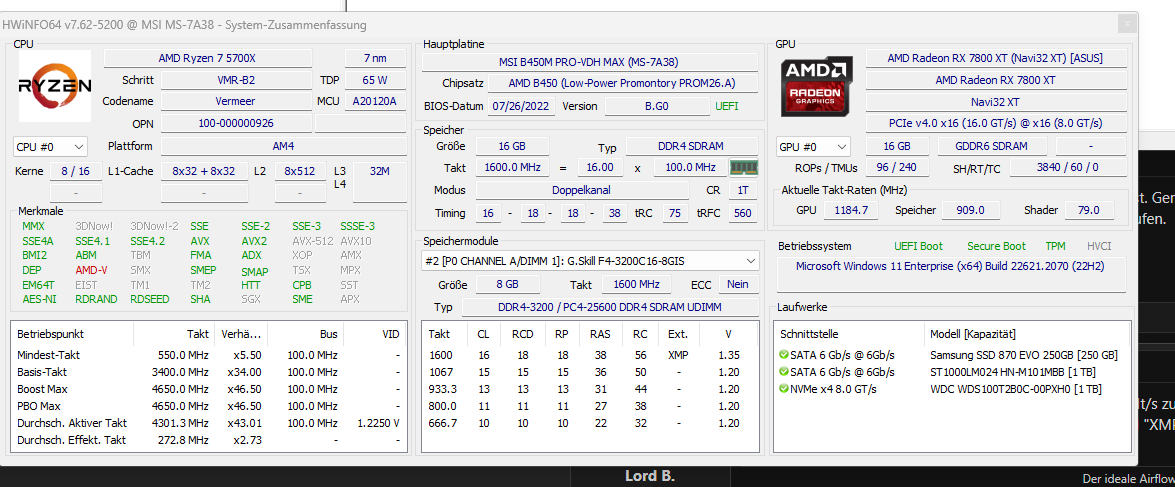Click the GPU name field with [ASUS]
The width and height of the screenshot is (1175, 487).
pos(996,58)
